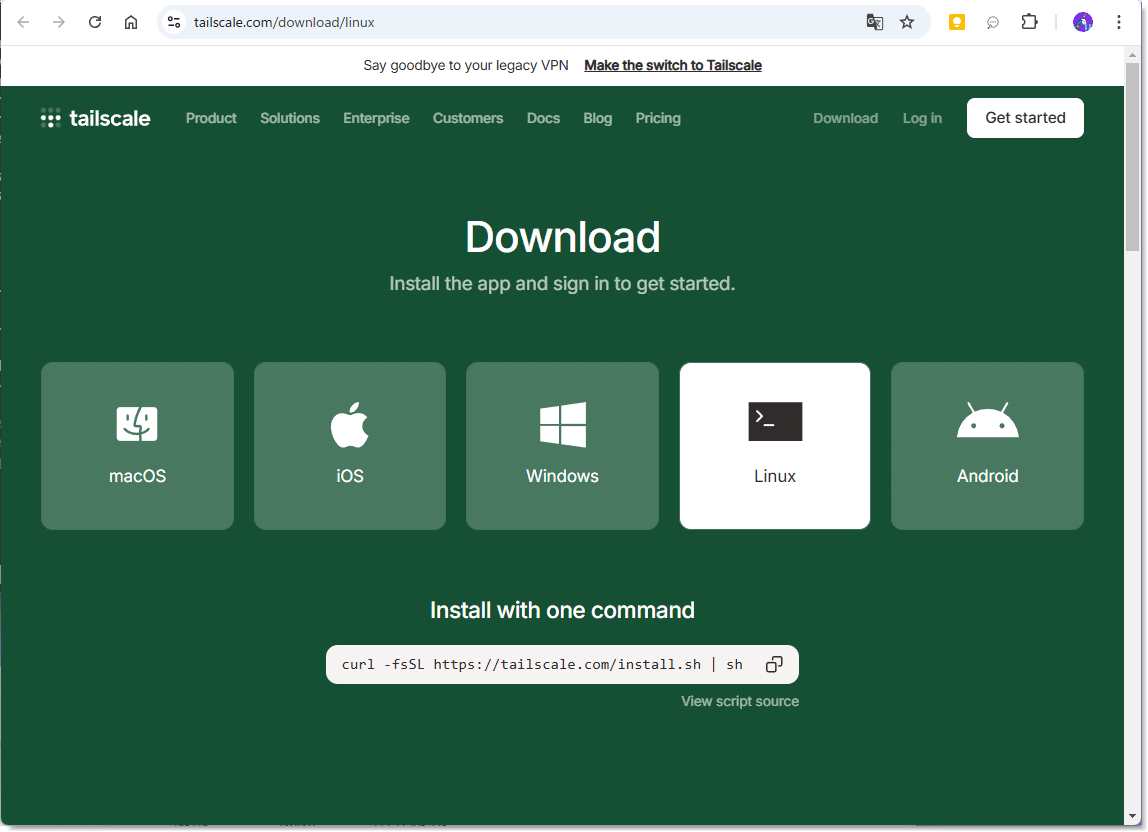The image size is (1148, 832).
Task: Click "Say goodbye to your legacy VPN" text
Action: pyautogui.click(x=466, y=65)
